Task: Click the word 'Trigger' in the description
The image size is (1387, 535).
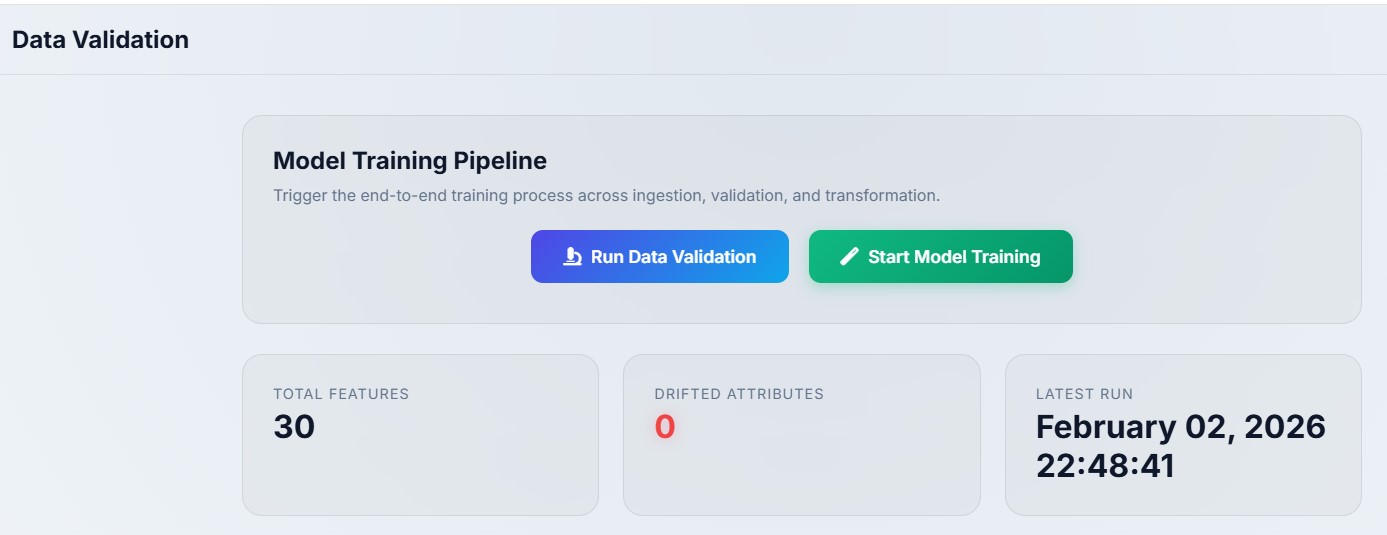Action: (x=300, y=196)
